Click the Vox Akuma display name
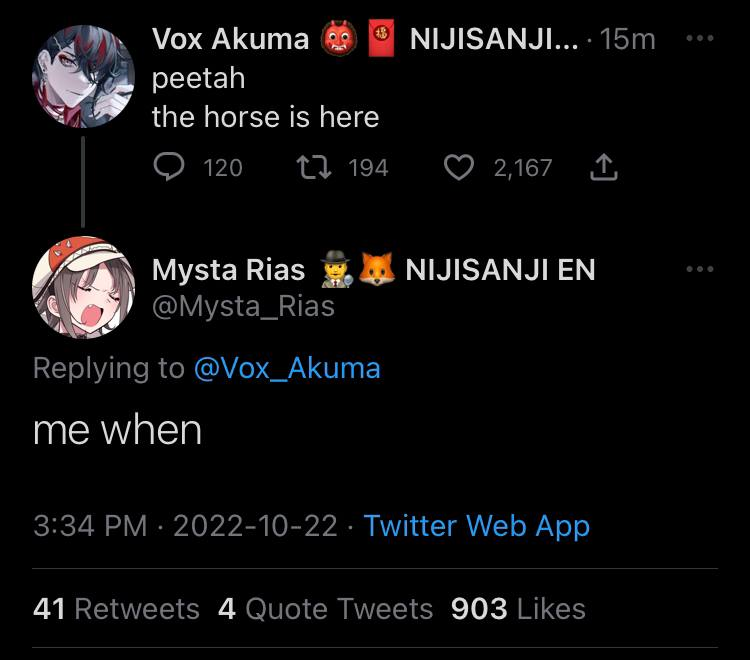Screen dimensions: 750x660 click(231, 39)
